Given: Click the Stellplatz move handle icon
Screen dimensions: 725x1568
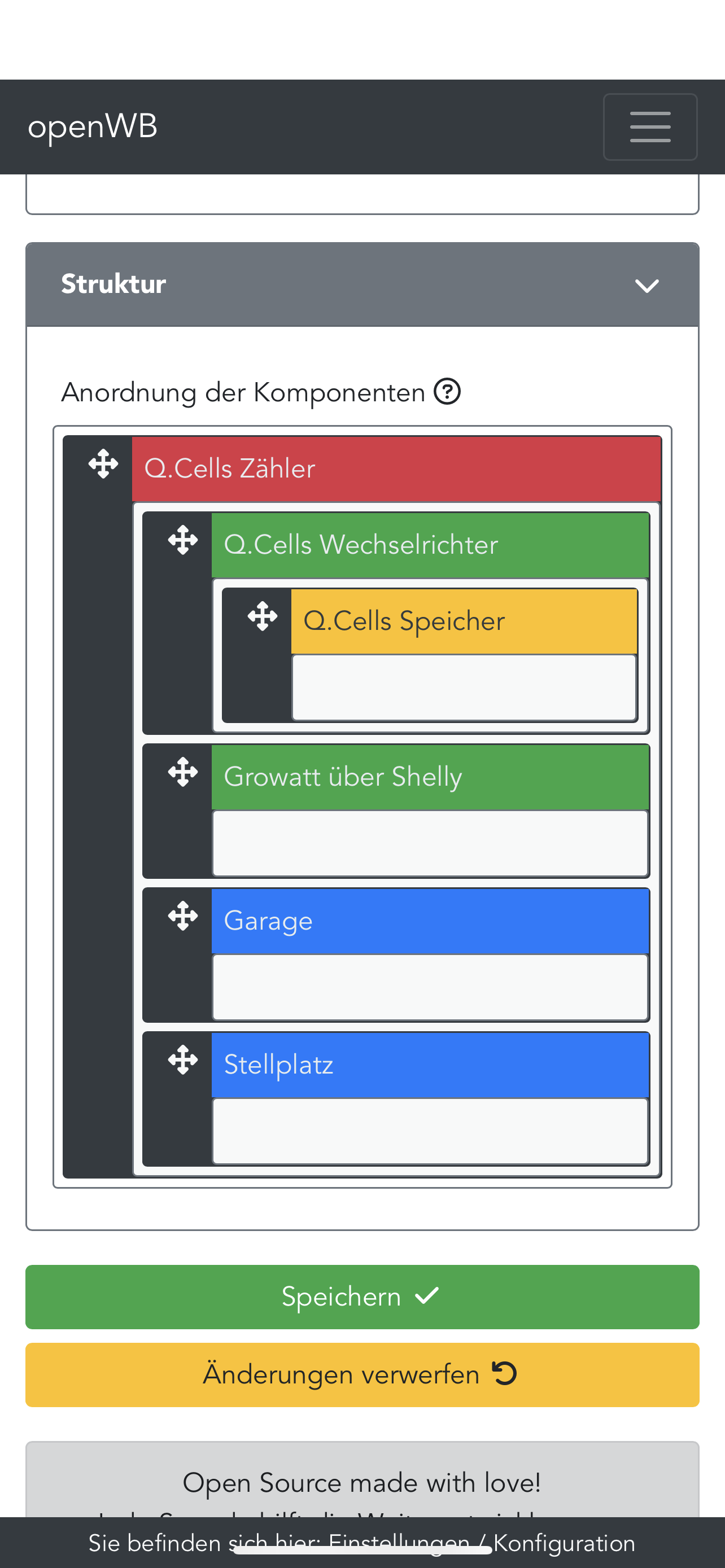Looking at the screenshot, I should [x=182, y=1061].
